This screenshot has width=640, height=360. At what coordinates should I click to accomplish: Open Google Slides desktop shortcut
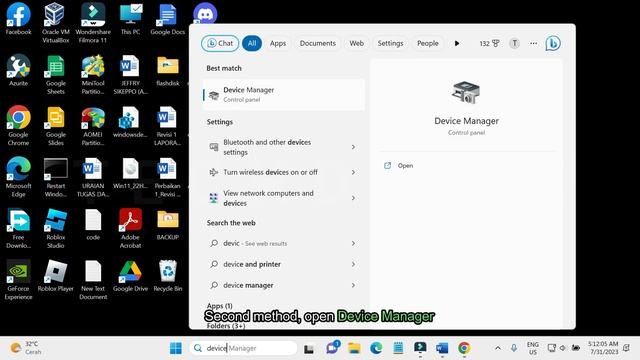[56, 126]
